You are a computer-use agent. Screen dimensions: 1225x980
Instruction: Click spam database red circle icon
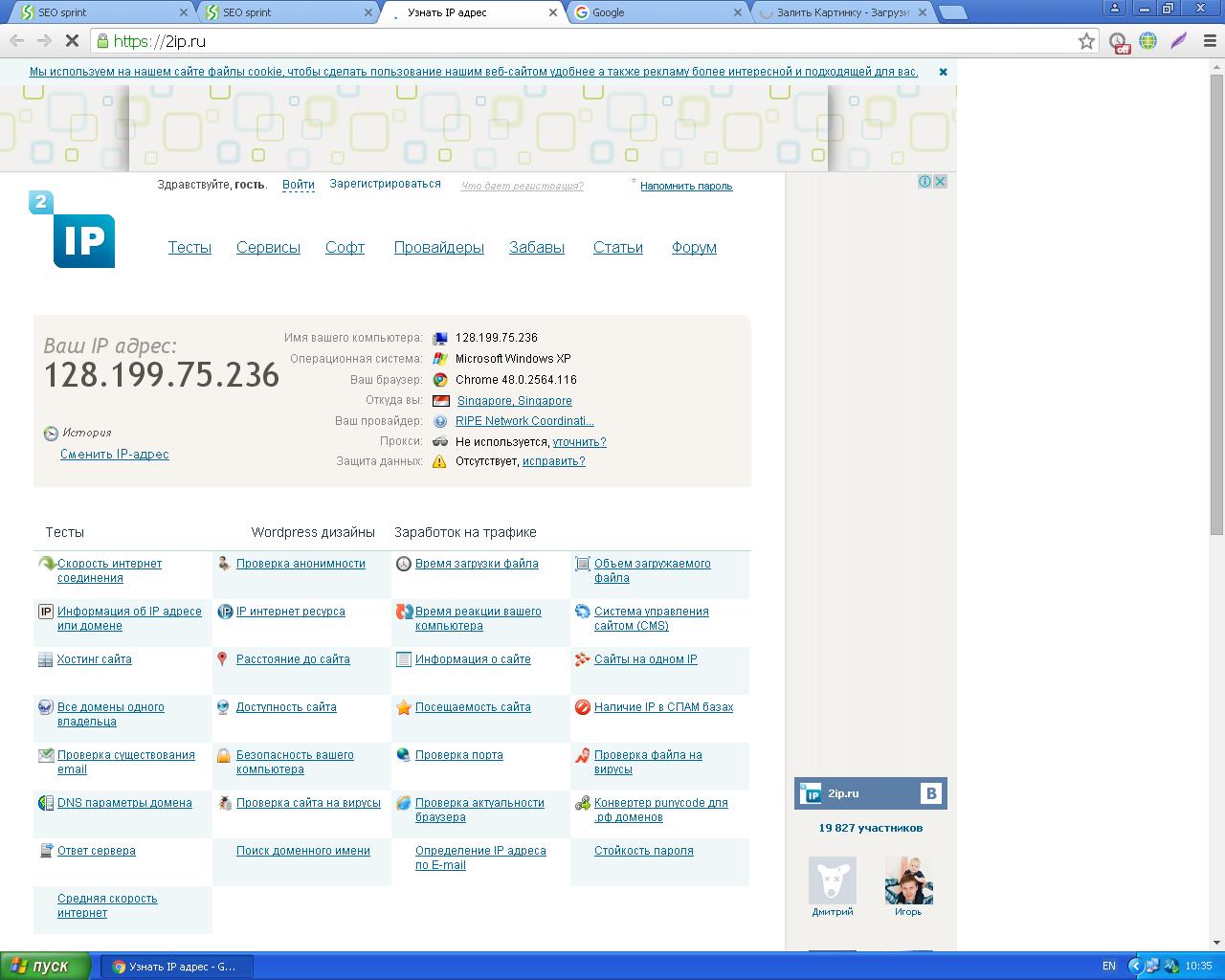pyautogui.click(x=583, y=707)
